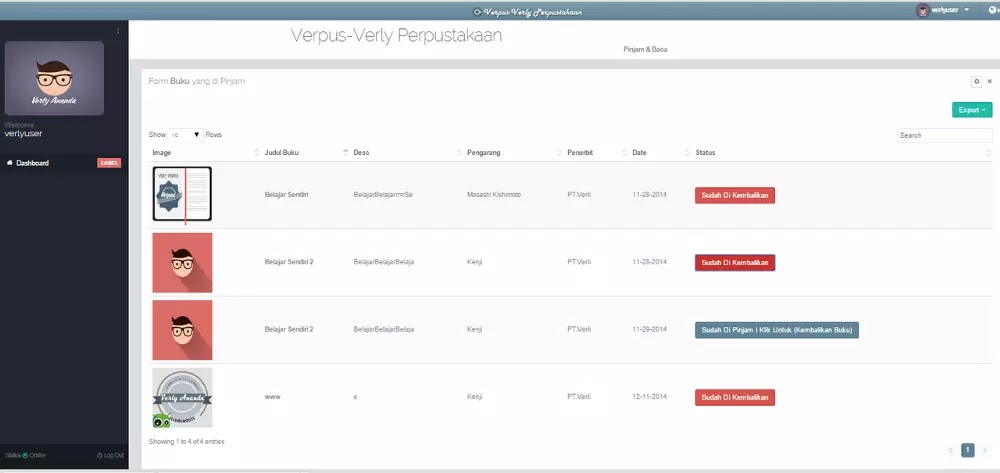Open the panel settings gear icon
The image size is (1000, 473).
[976, 81]
